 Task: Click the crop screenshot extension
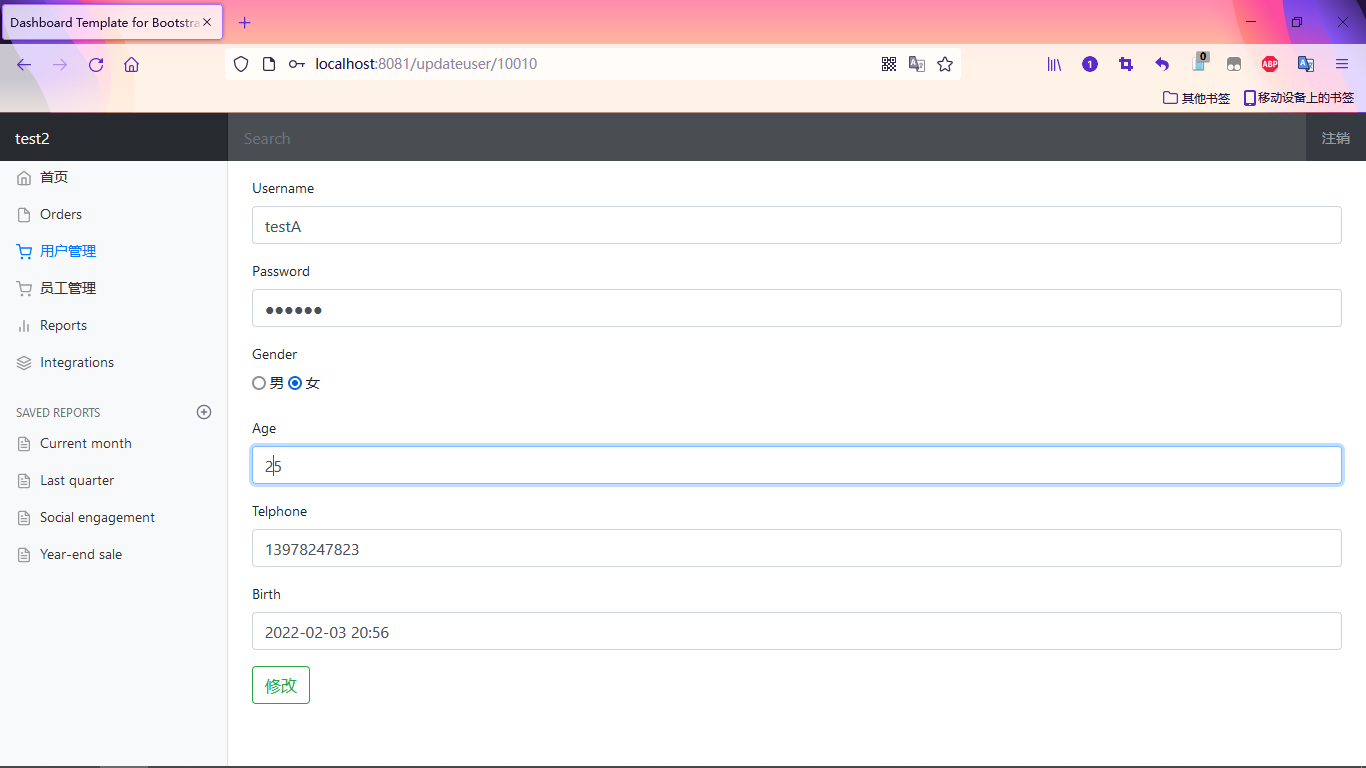(x=1126, y=64)
